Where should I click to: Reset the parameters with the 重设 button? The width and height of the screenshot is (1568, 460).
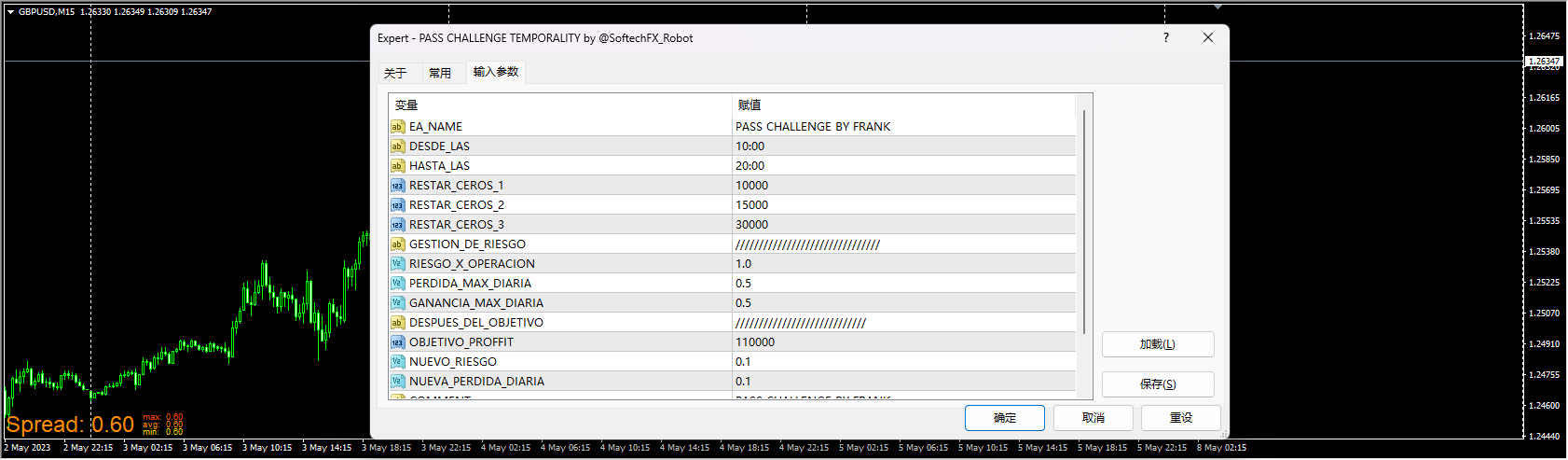click(1180, 418)
